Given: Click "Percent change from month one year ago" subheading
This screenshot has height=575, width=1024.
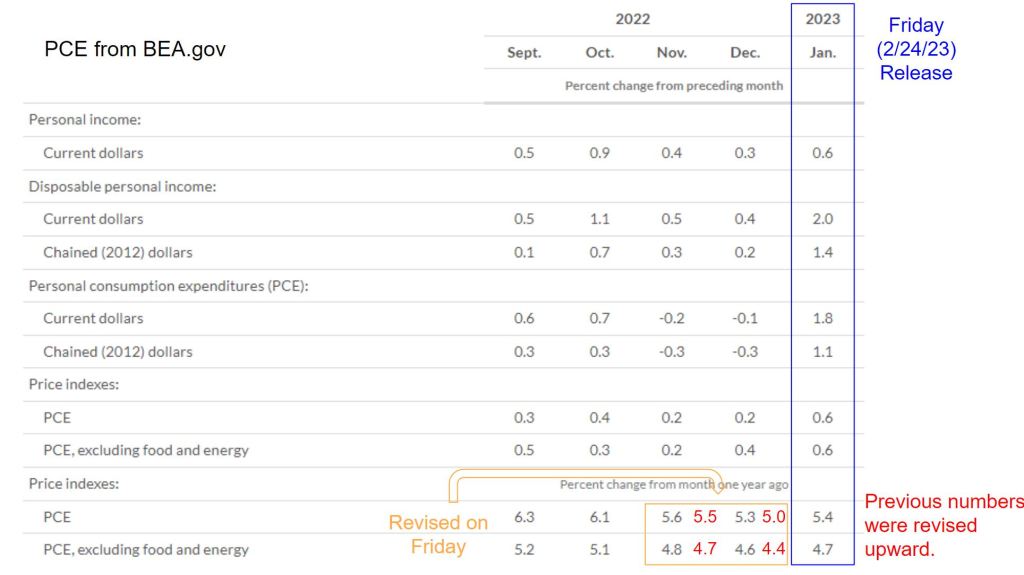Looking at the screenshot, I should pyautogui.click(x=674, y=484).
